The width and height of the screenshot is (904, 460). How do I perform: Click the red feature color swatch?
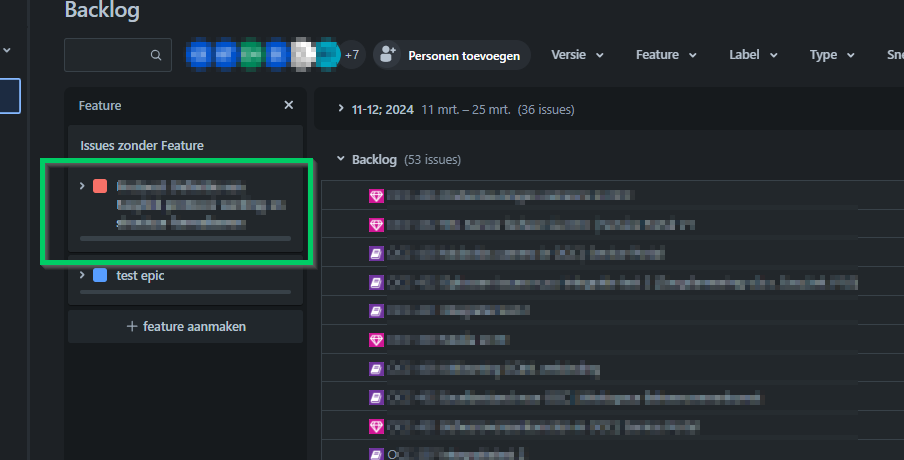(x=100, y=186)
